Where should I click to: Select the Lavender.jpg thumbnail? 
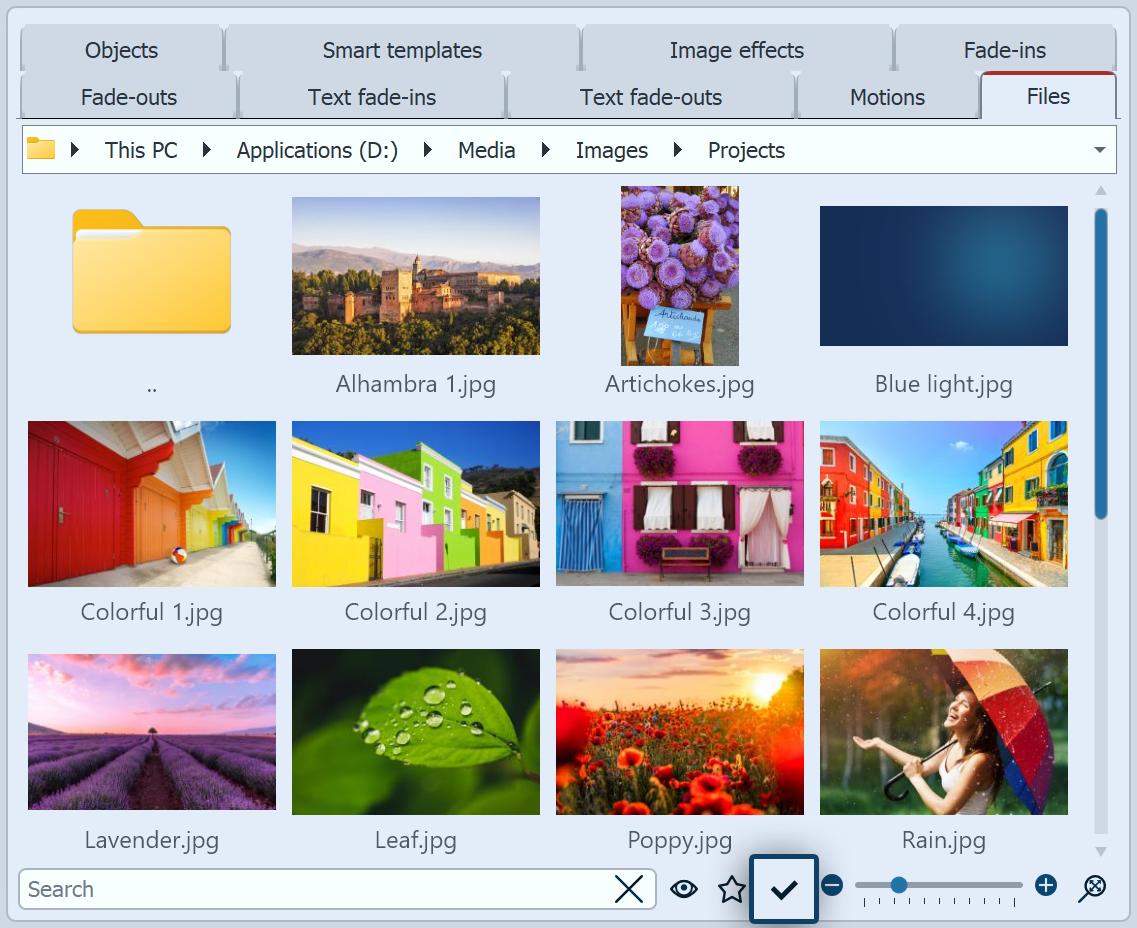[x=151, y=732]
